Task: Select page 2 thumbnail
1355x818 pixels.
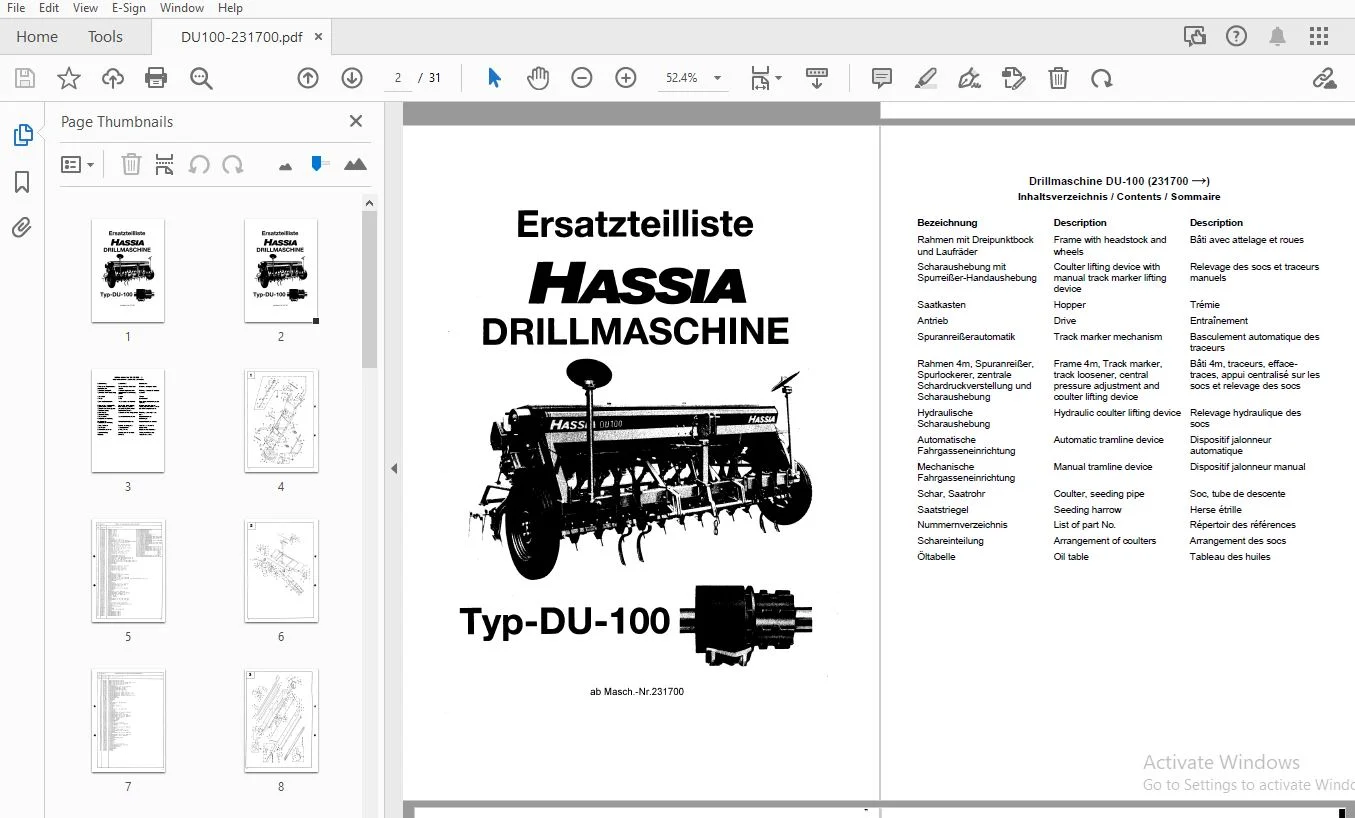Action: [x=281, y=271]
